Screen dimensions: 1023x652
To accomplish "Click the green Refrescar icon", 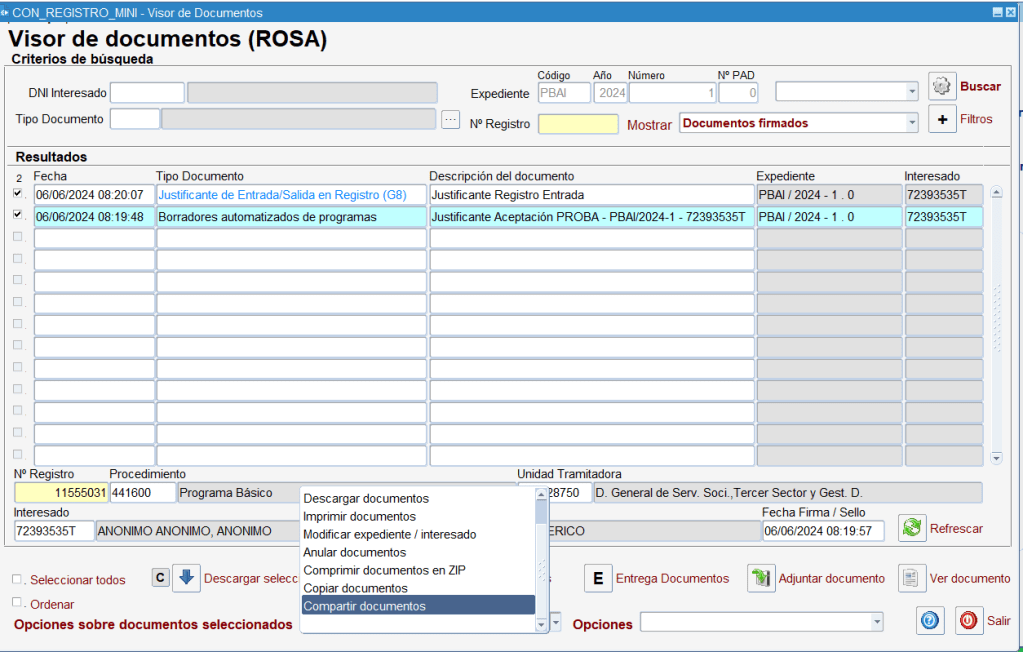I will (x=911, y=529).
